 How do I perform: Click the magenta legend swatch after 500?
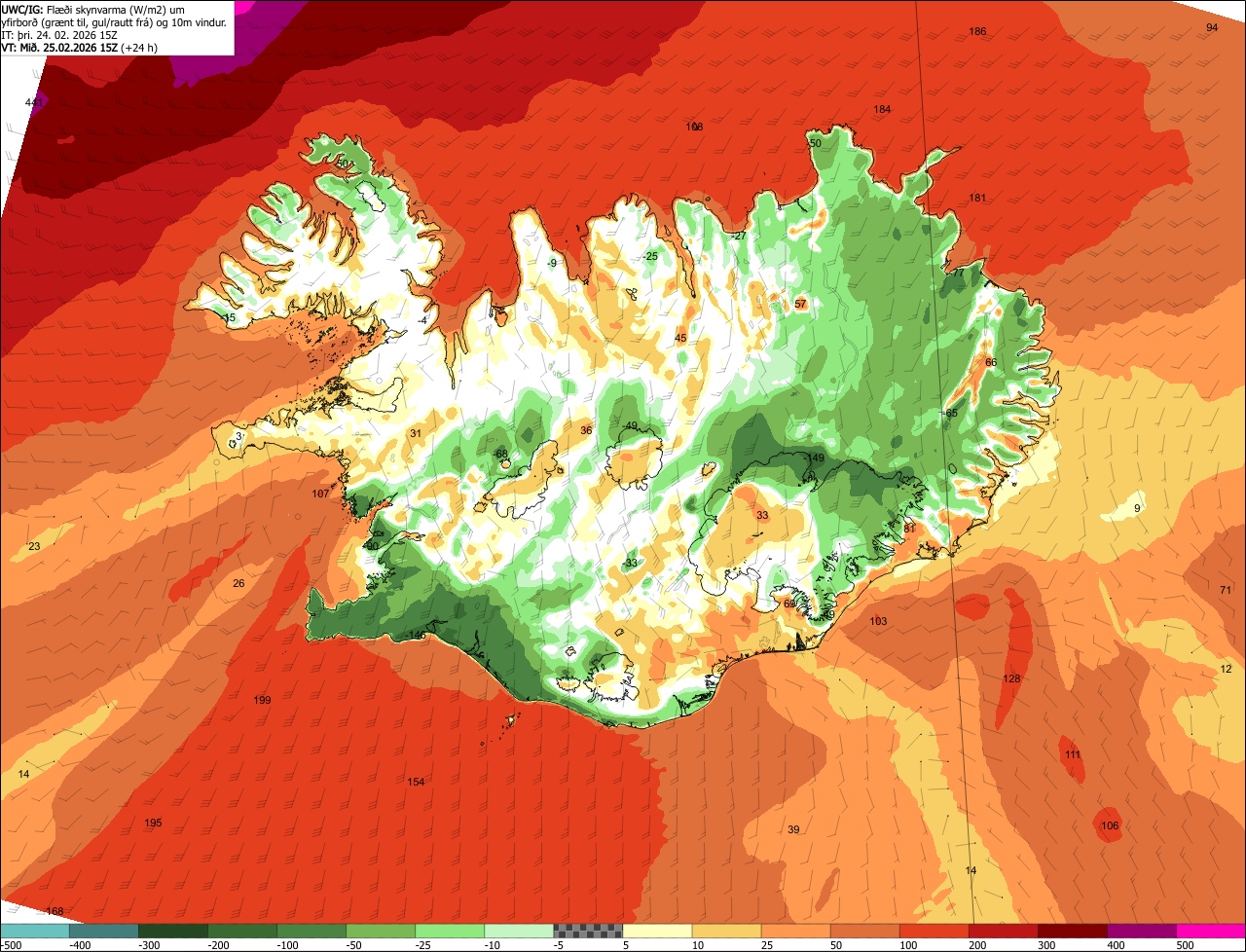click(x=1211, y=931)
